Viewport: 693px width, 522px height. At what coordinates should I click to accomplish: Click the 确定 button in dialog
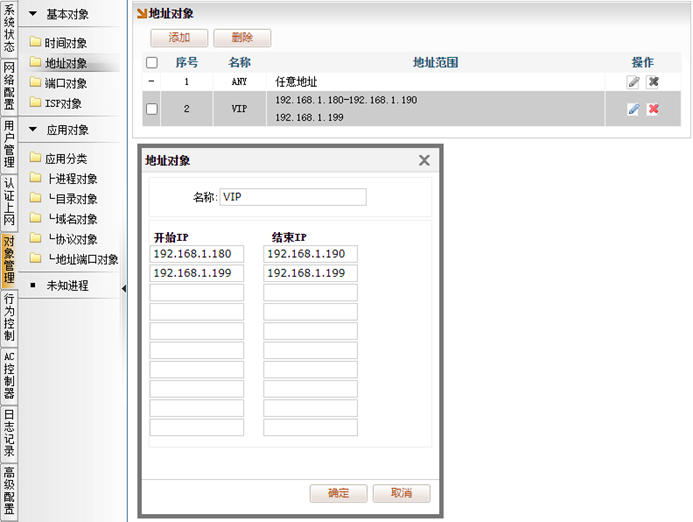point(338,493)
